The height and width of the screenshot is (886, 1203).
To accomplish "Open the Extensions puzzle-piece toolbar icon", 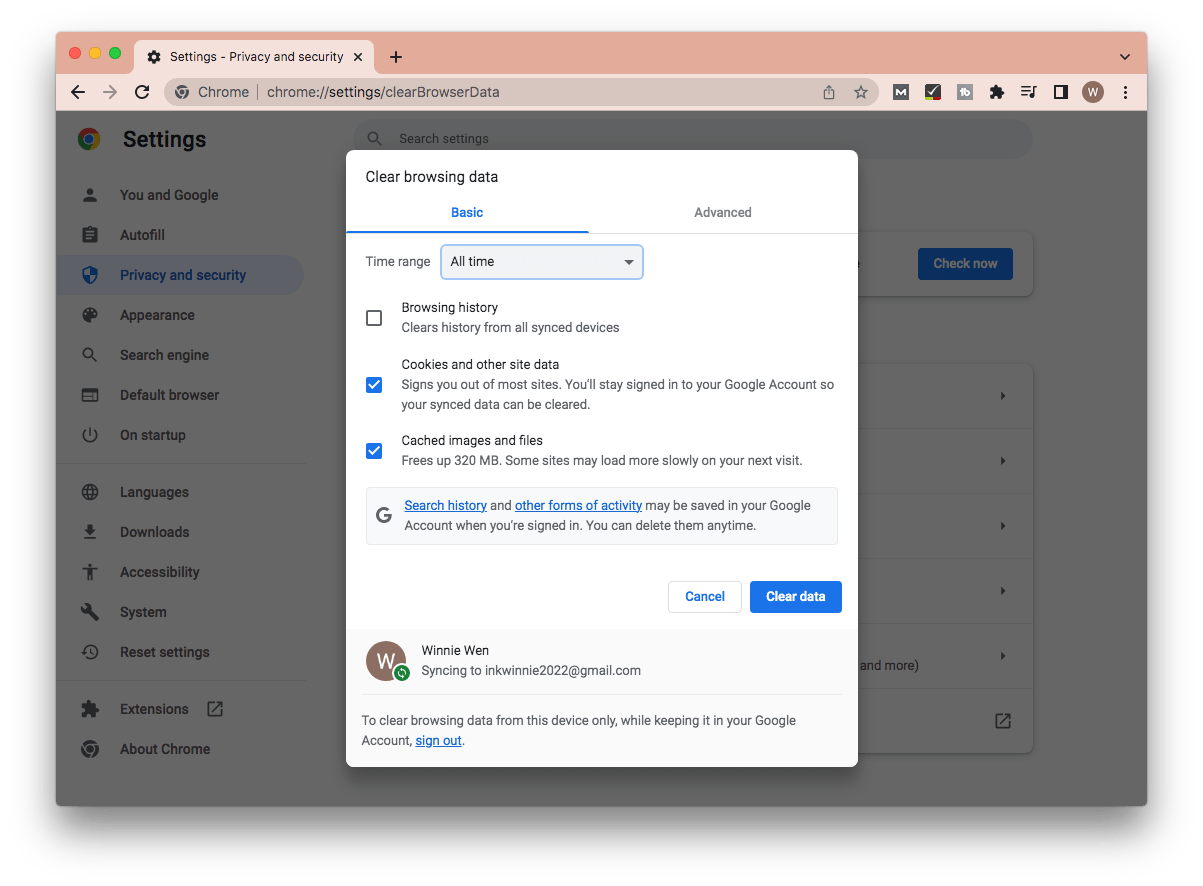I will coord(996,92).
